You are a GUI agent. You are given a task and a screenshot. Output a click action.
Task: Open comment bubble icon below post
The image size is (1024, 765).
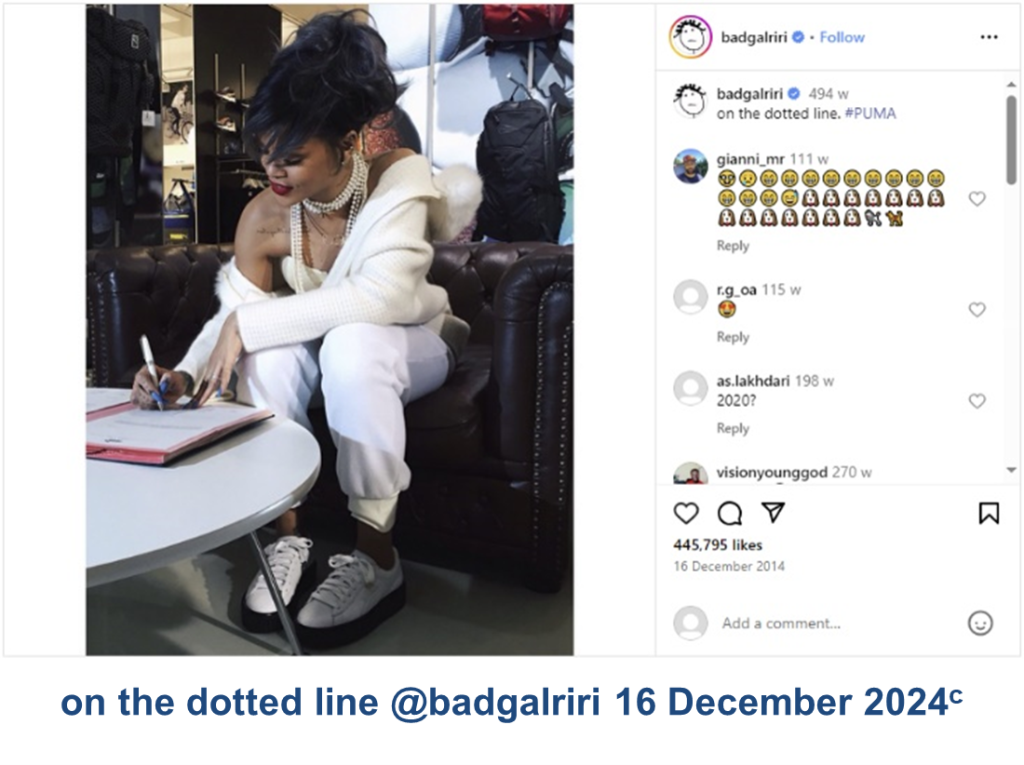click(x=729, y=513)
